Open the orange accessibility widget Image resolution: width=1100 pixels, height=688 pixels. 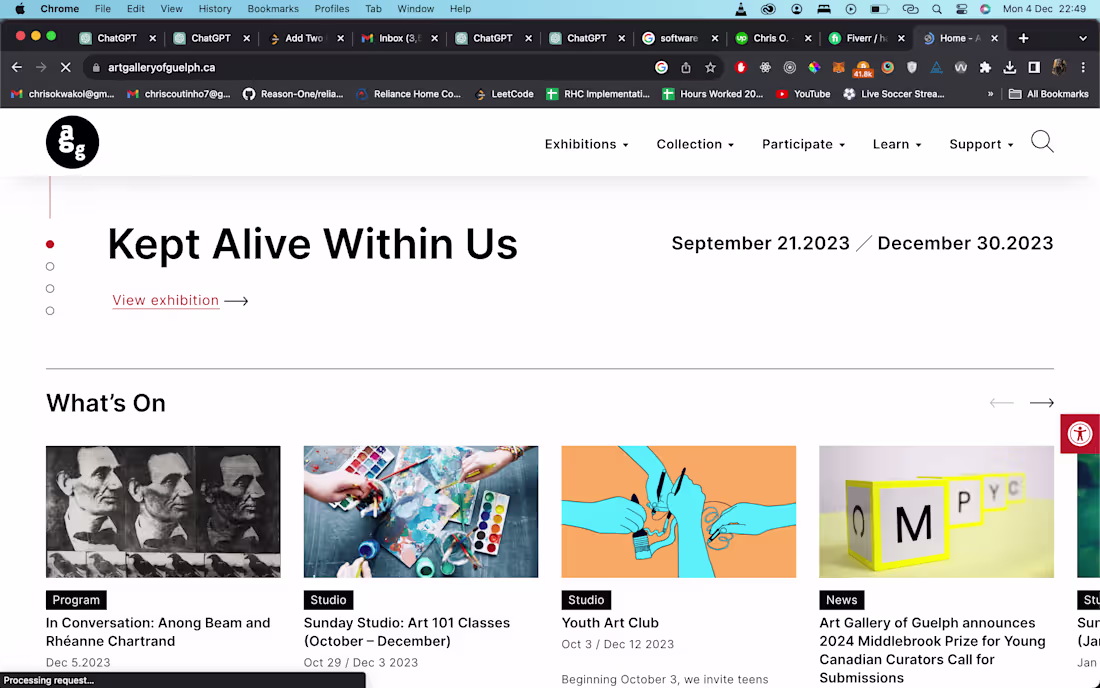(x=1080, y=434)
